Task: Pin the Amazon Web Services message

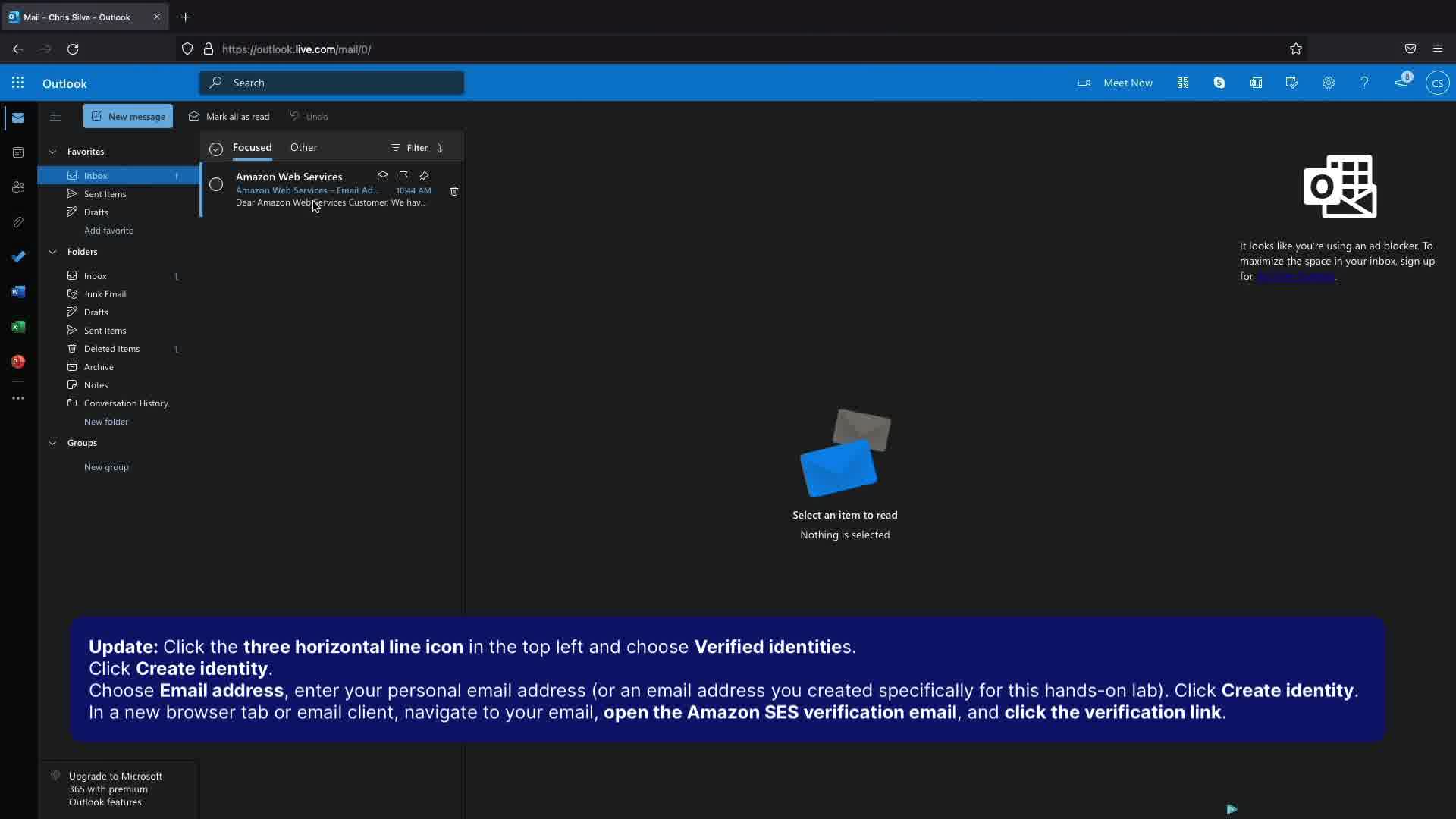Action: [x=424, y=176]
